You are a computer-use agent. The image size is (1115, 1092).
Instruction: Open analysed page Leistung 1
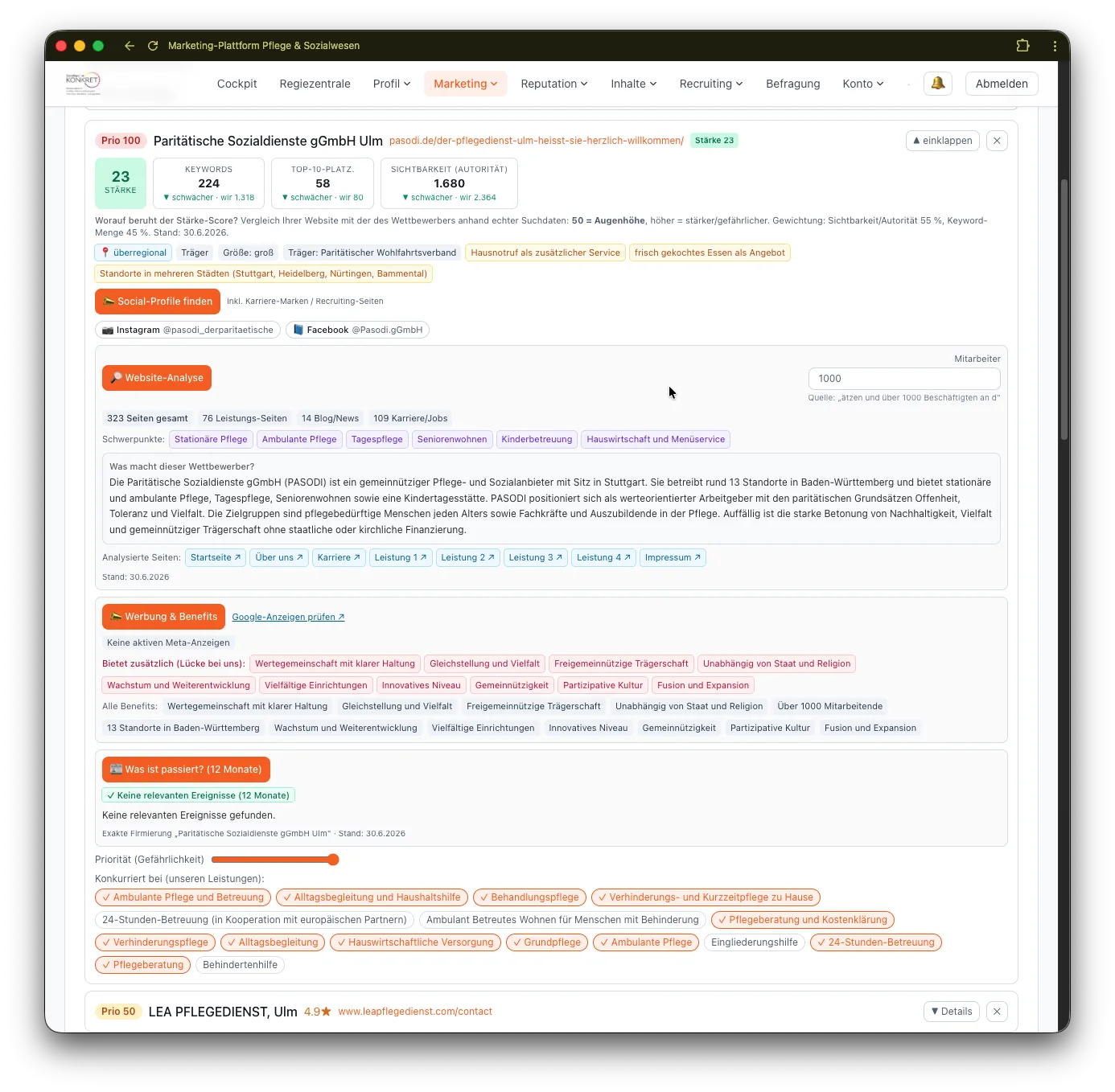pyautogui.click(x=401, y=557)
